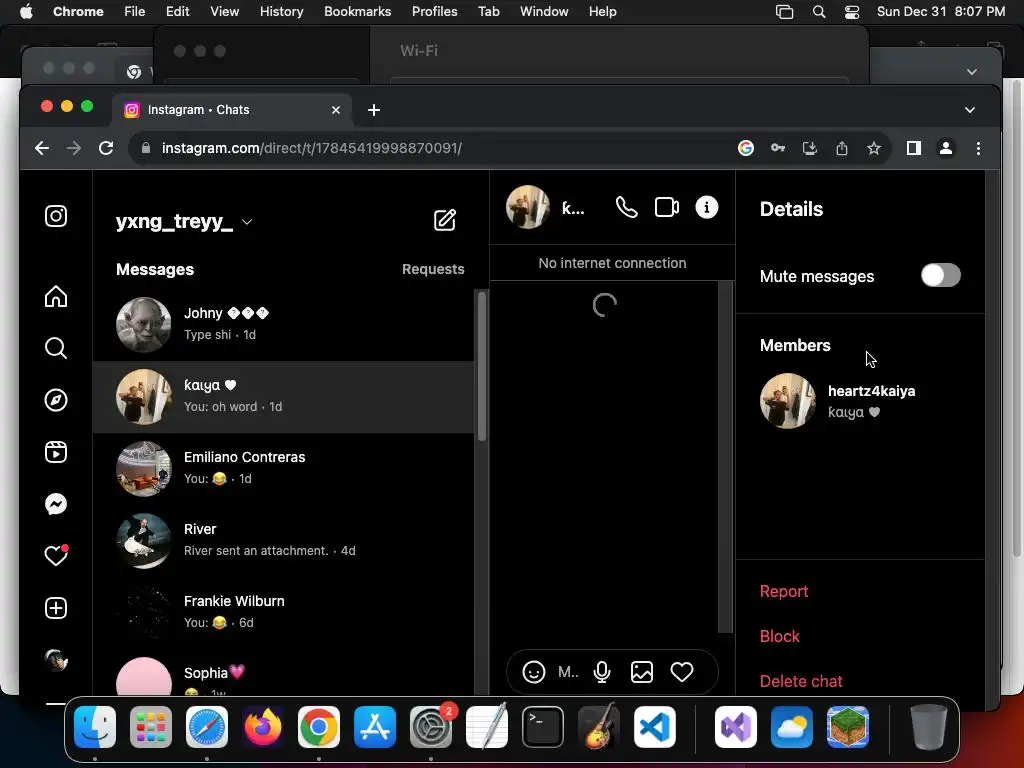Open the Sophia conversation
Image resolution: width=1024 pixels, height=768 pixels.
pos(284,673)
